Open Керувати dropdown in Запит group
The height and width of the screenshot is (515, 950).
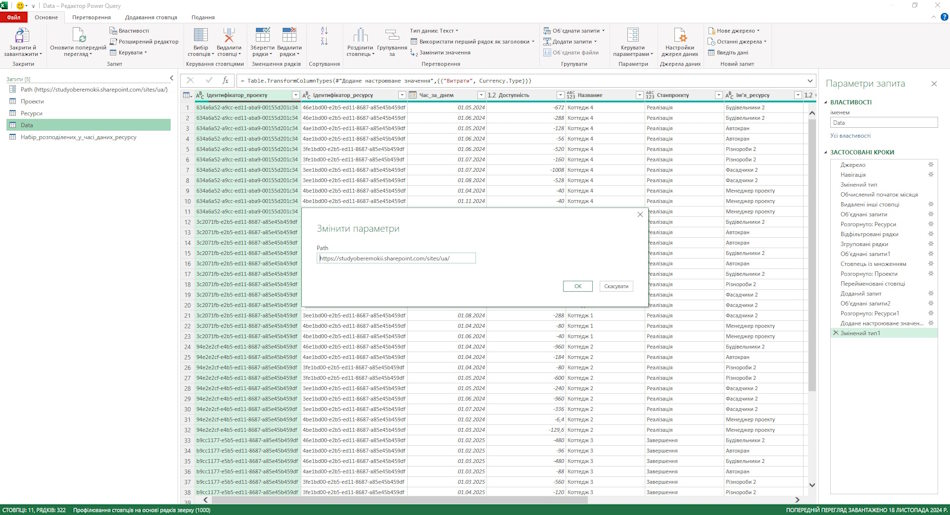pyautogui.click(x=128, y=53)
